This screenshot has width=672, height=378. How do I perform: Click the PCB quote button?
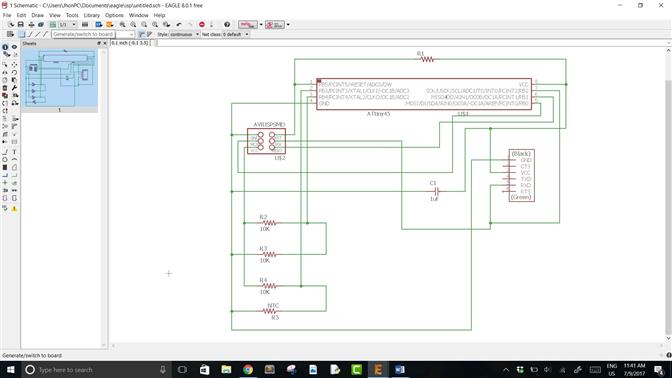click(x=275, y=24)
